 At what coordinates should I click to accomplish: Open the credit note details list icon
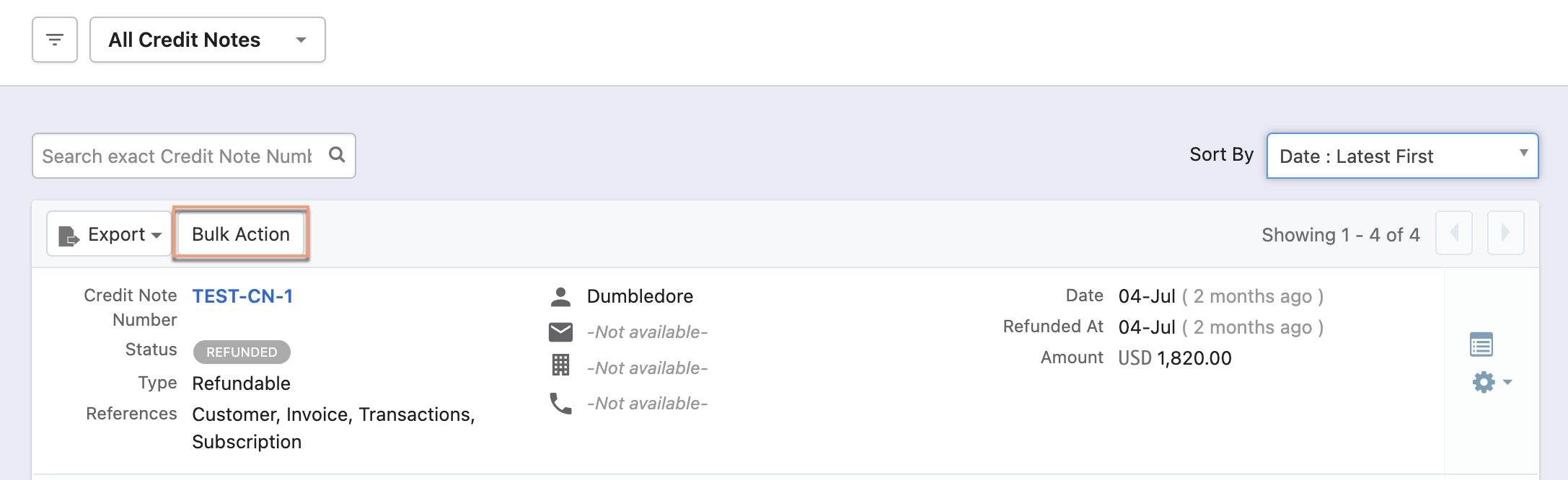click(1481, 345)
